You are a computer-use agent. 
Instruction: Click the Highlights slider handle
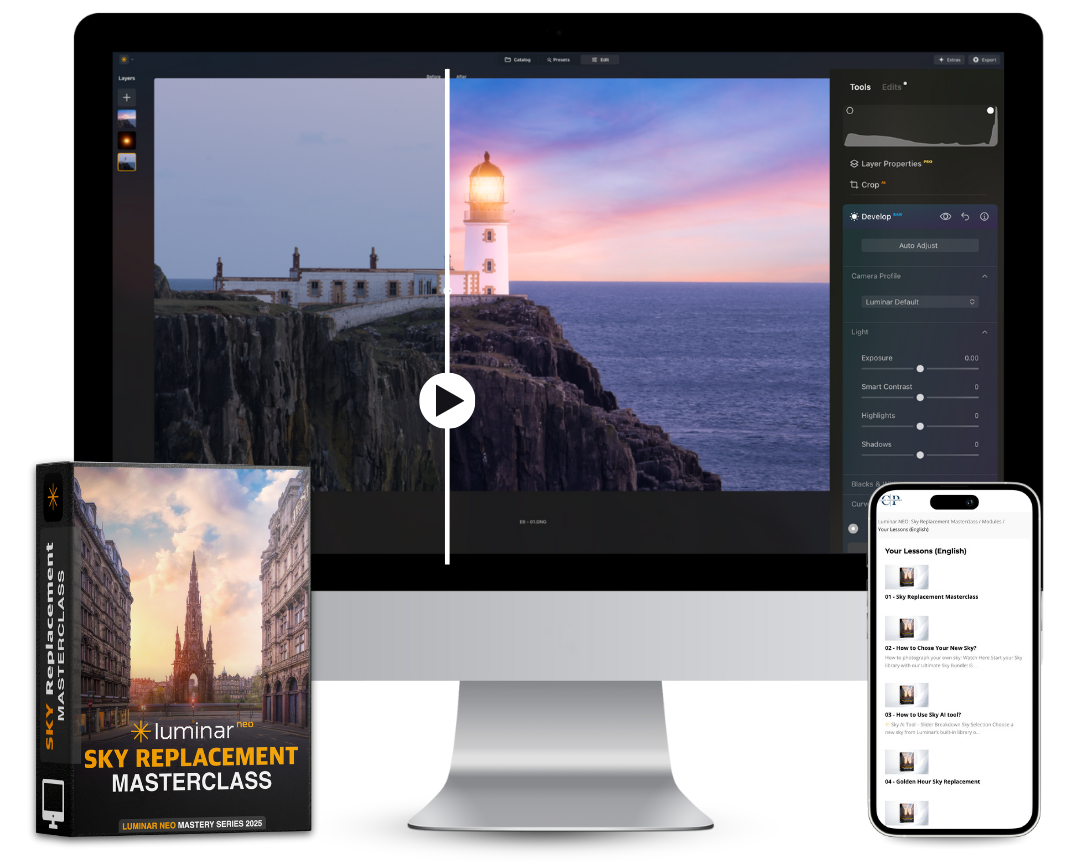click(x=920, y=426)
